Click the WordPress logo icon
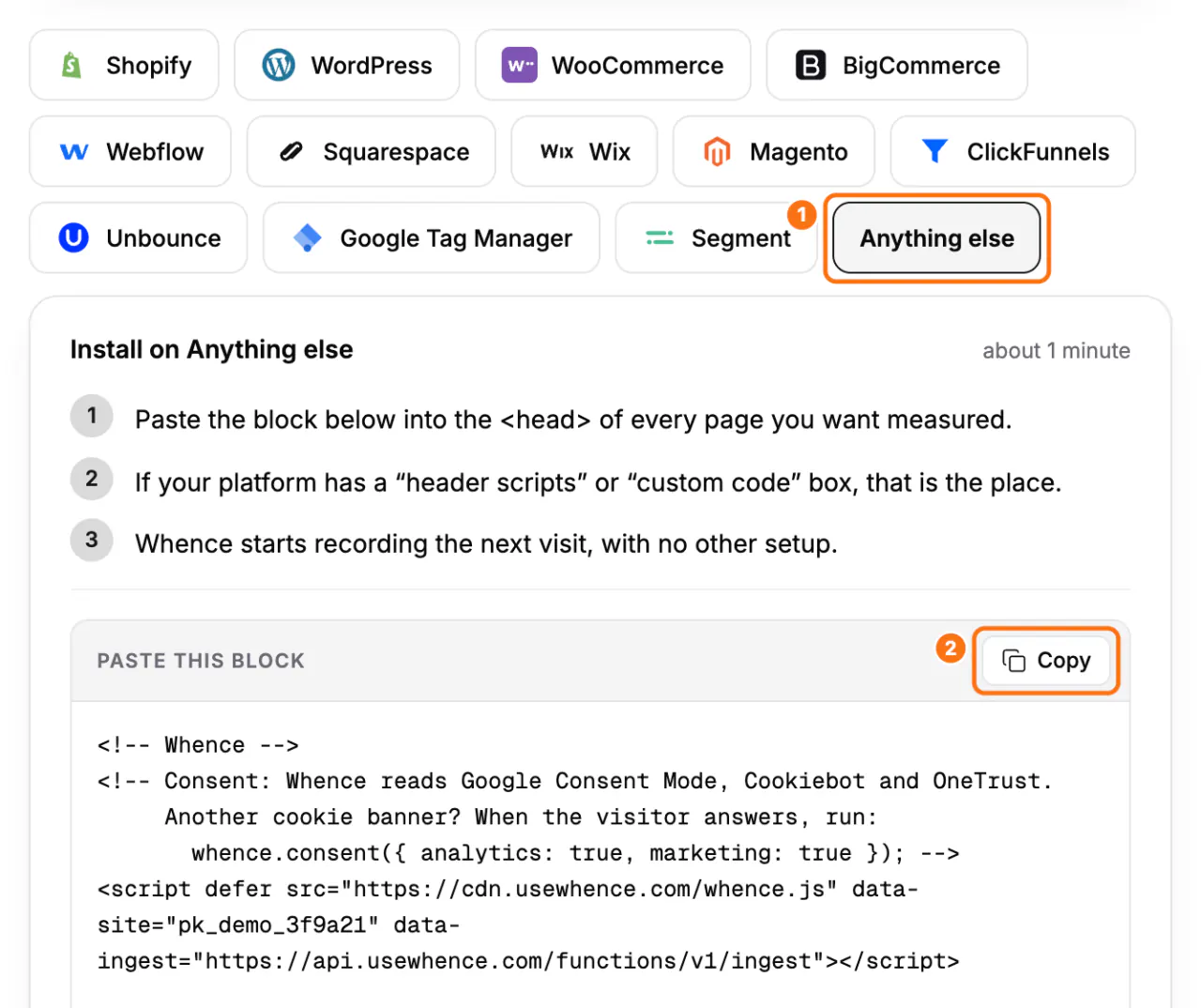The height and width of the screenshot is (1008, 1201). (x=278, y=65)
